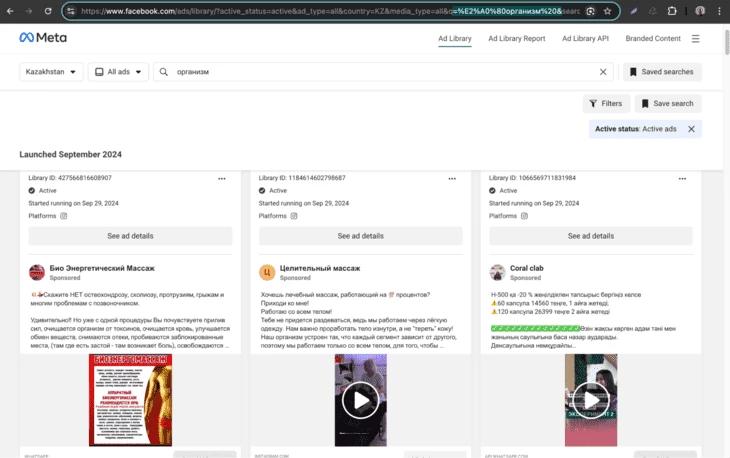Click the Био Энергетический Массаж profile picture
This screenshot has width=730, height=458.
point(37,272)
